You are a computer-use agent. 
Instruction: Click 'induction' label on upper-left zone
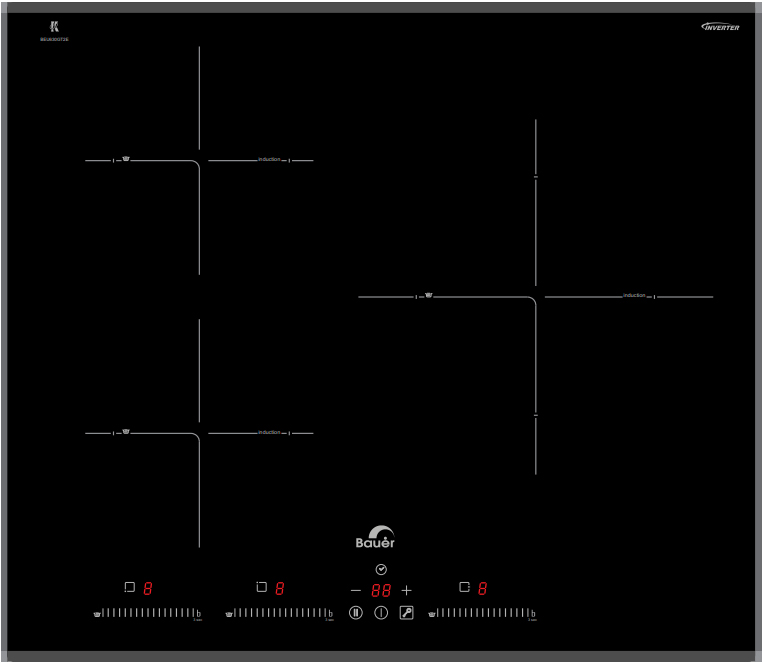pyautogui.click(x=269, y=159)
